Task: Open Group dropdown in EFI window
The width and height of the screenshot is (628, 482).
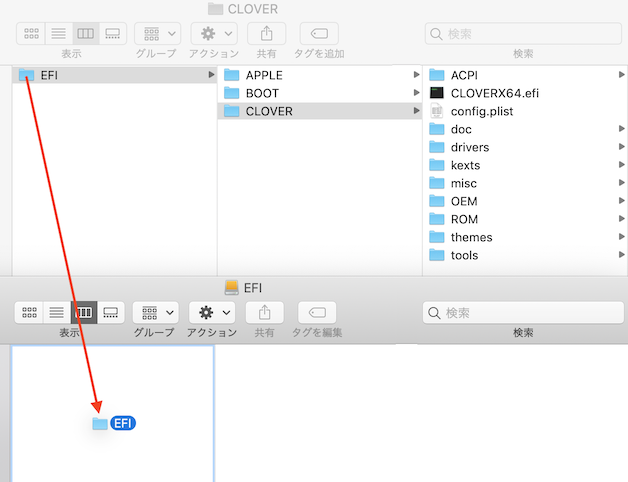Action: coord(156,313)
